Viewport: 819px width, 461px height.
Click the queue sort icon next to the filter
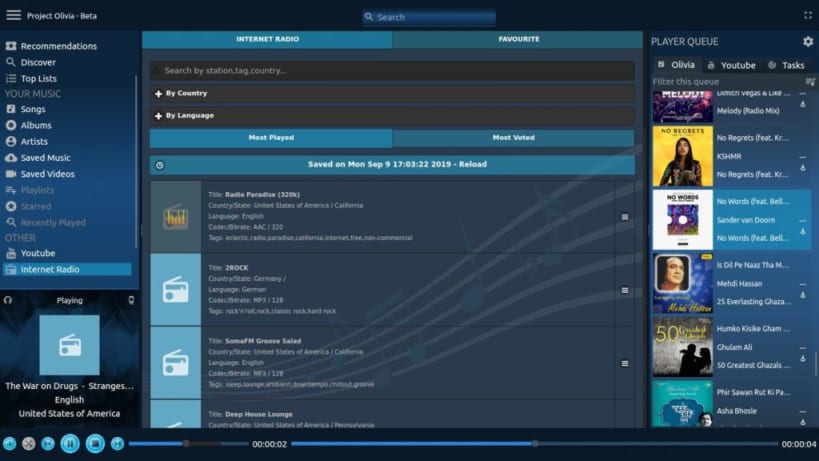(x=810, y=81)
